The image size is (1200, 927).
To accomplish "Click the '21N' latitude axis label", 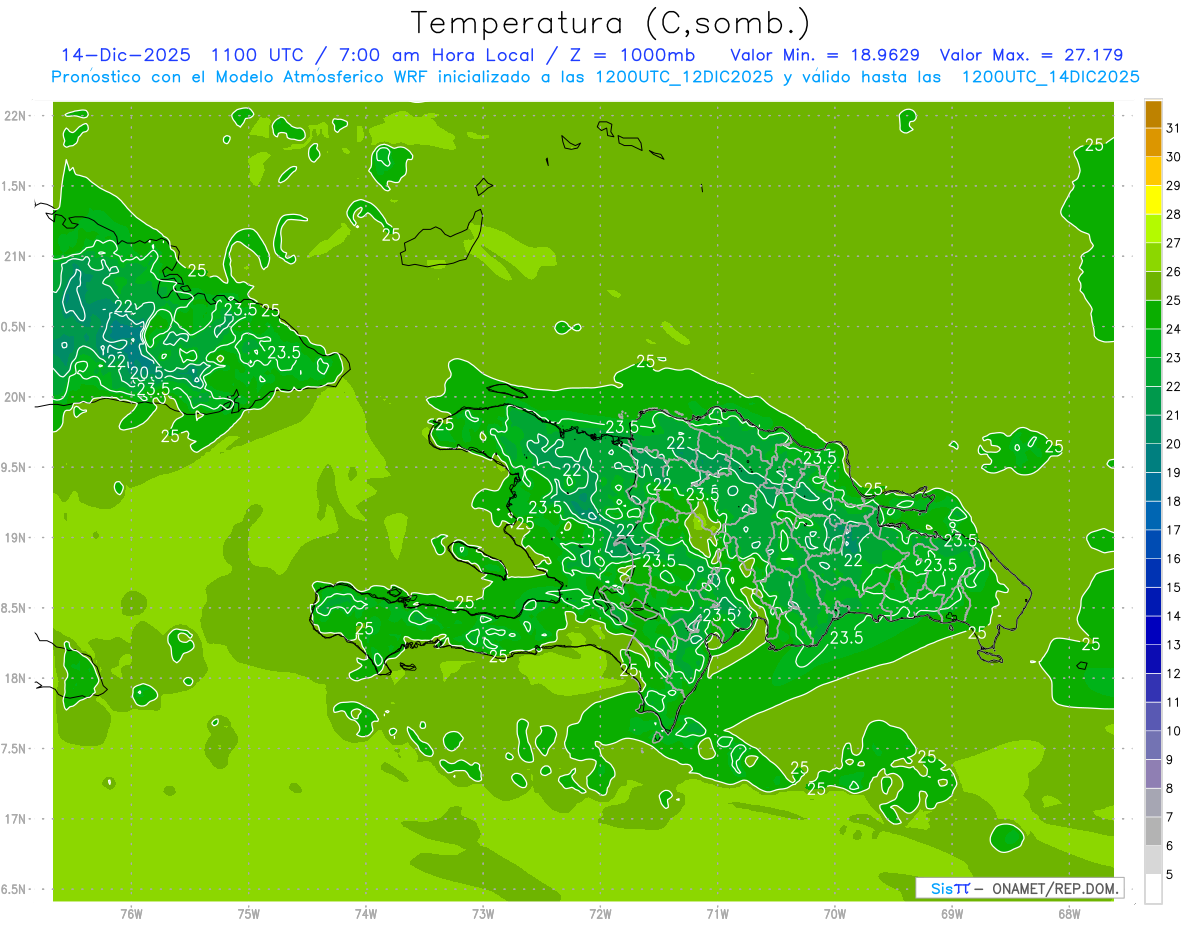I will click(16, 256).
